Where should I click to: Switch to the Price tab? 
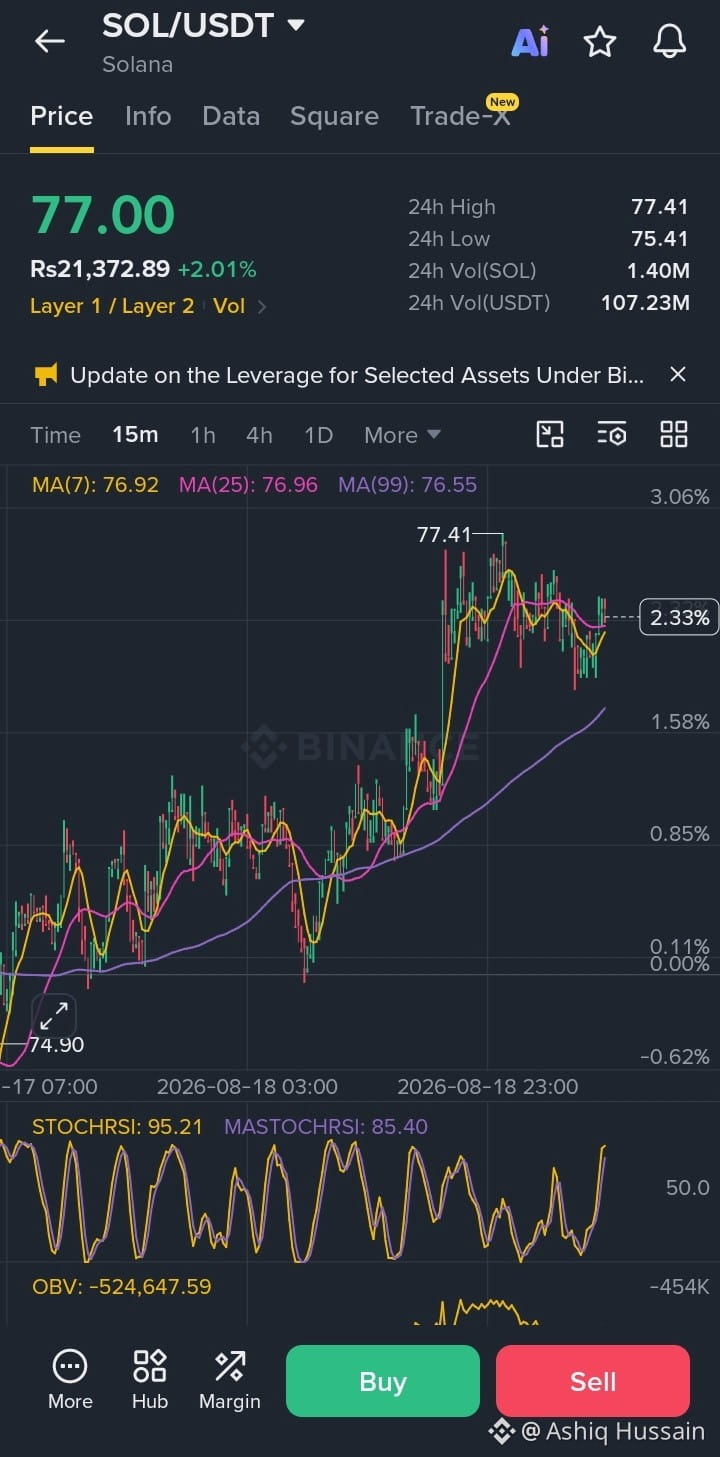point(62,116)
